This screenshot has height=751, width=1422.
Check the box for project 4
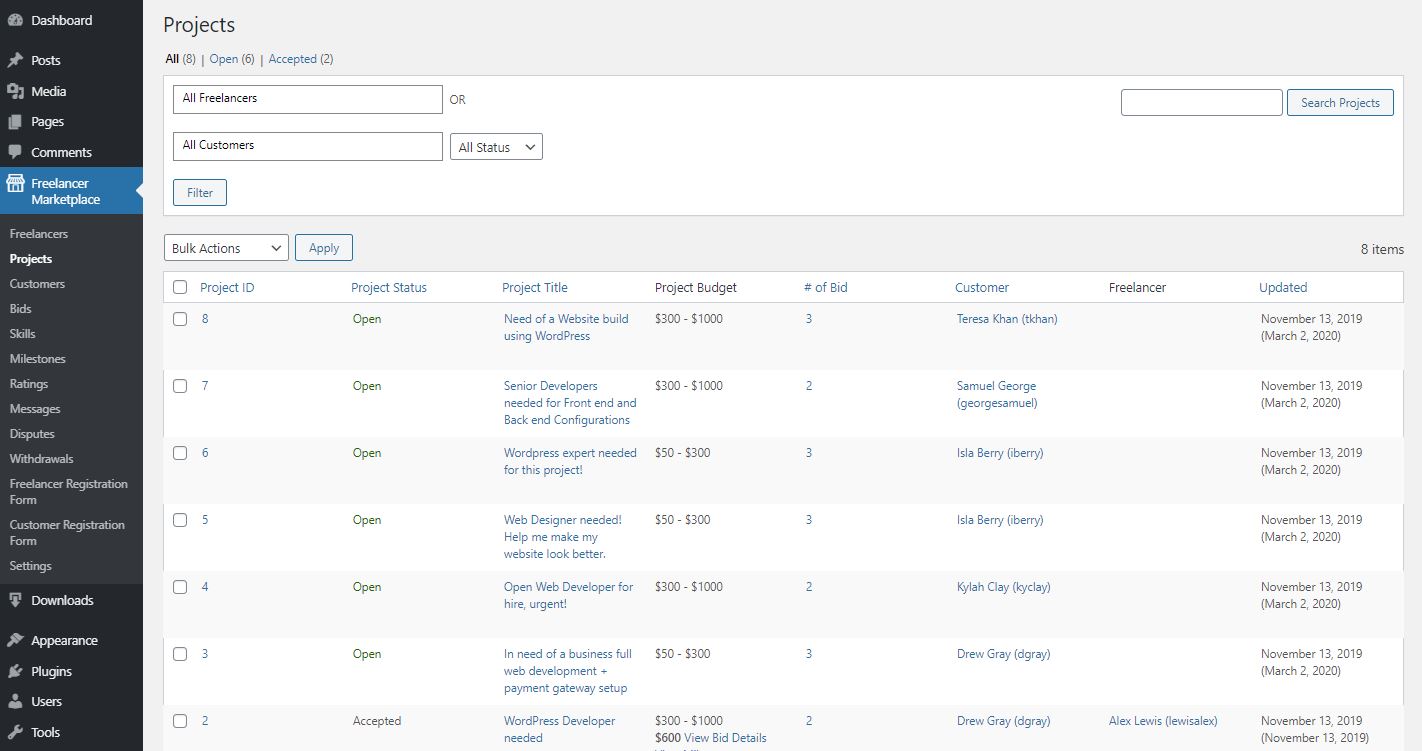pos(180,587)
